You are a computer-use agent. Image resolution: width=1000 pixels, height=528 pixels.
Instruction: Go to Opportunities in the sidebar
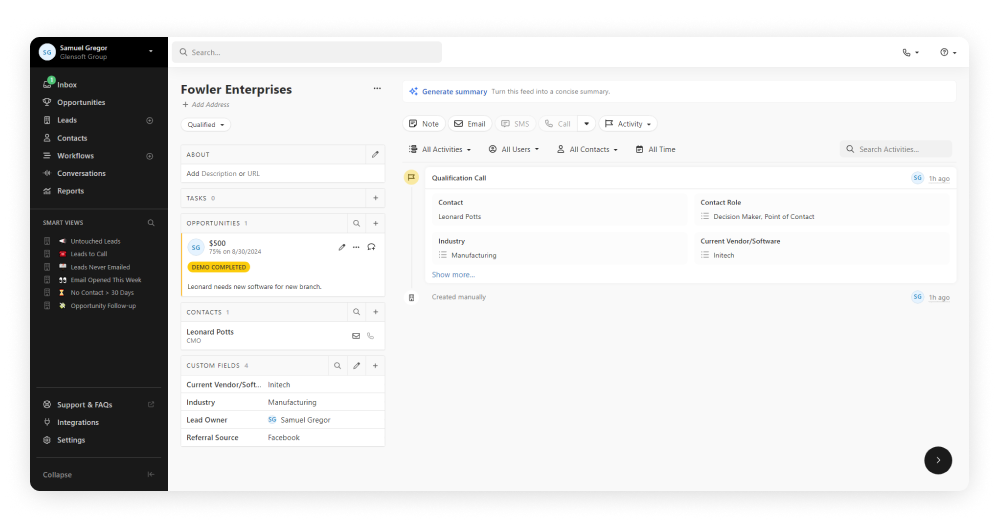[81, 102]
